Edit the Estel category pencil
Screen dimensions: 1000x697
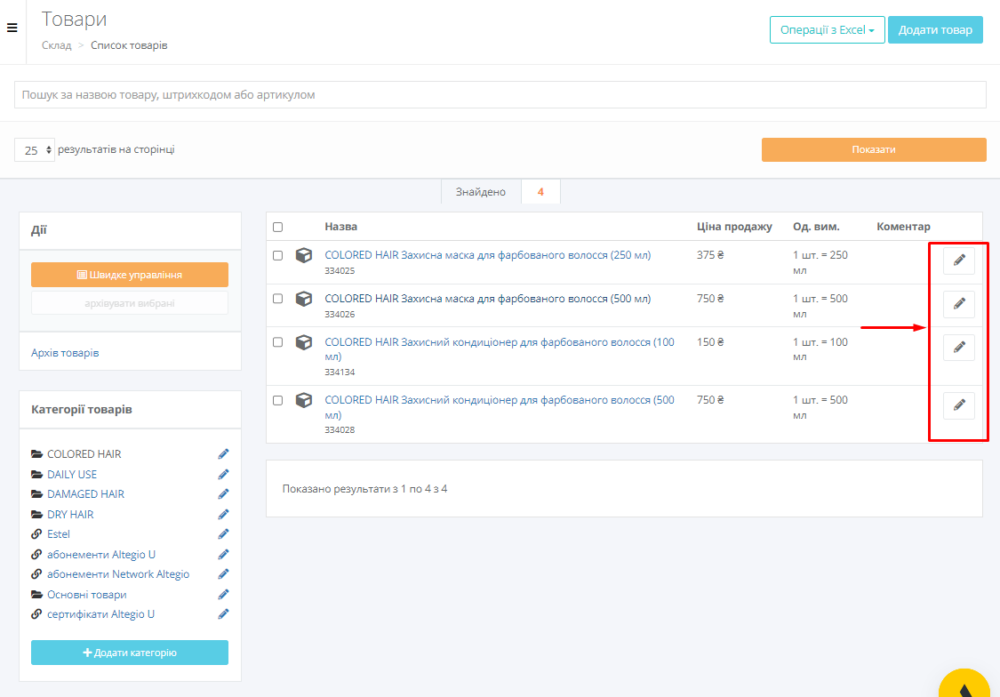[223, 534]
